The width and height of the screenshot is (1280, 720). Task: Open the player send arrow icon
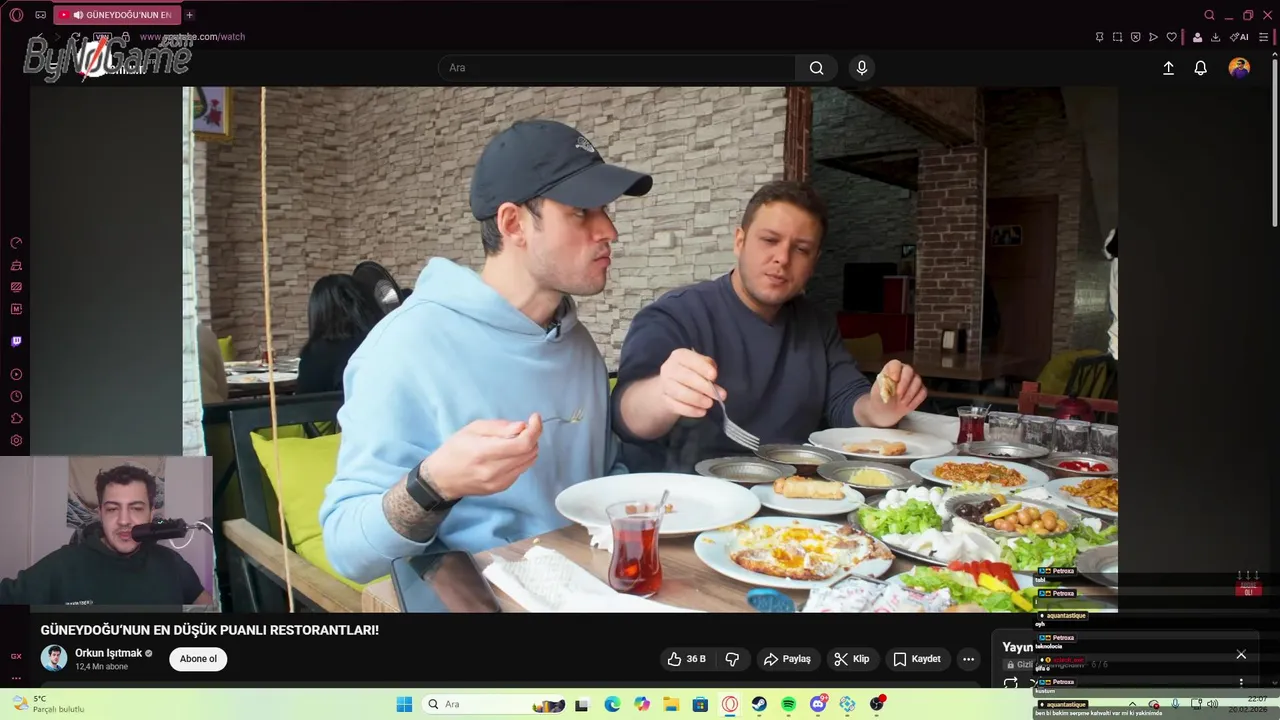click(1153, 37)
